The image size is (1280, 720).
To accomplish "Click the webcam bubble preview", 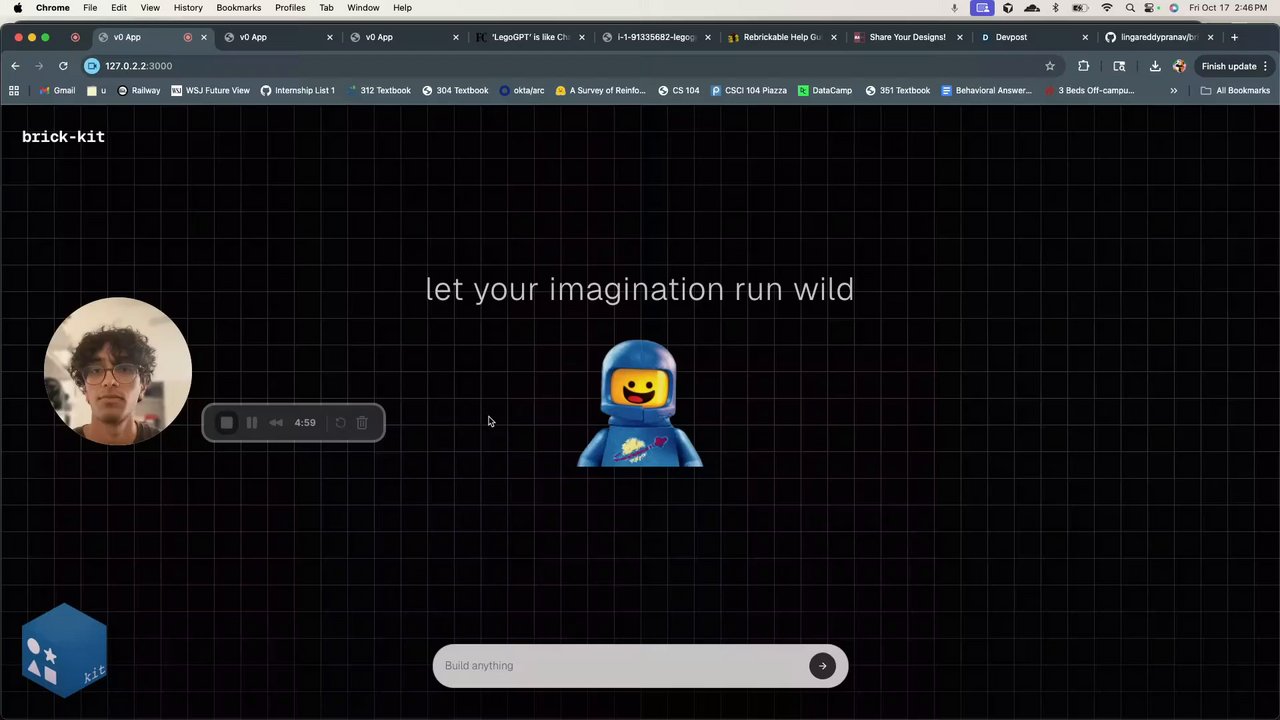I will (x=118, y=371).
